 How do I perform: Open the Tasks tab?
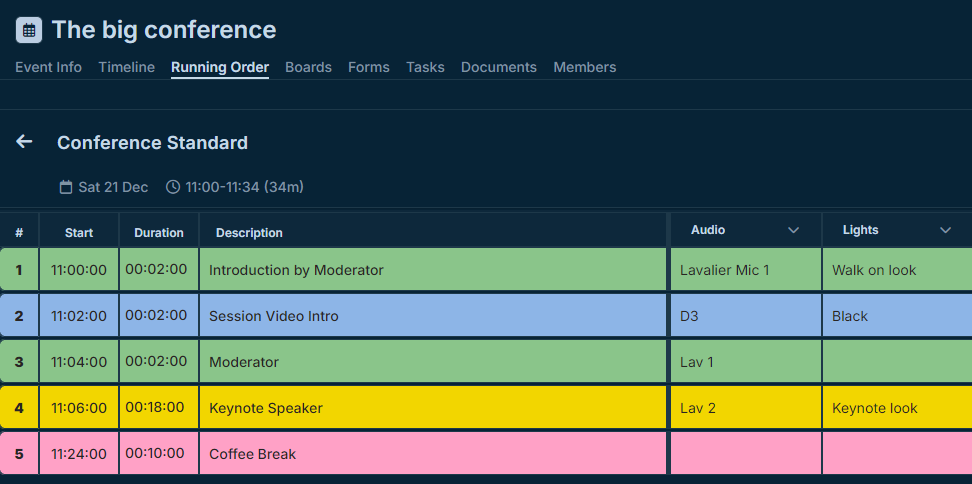425,67
